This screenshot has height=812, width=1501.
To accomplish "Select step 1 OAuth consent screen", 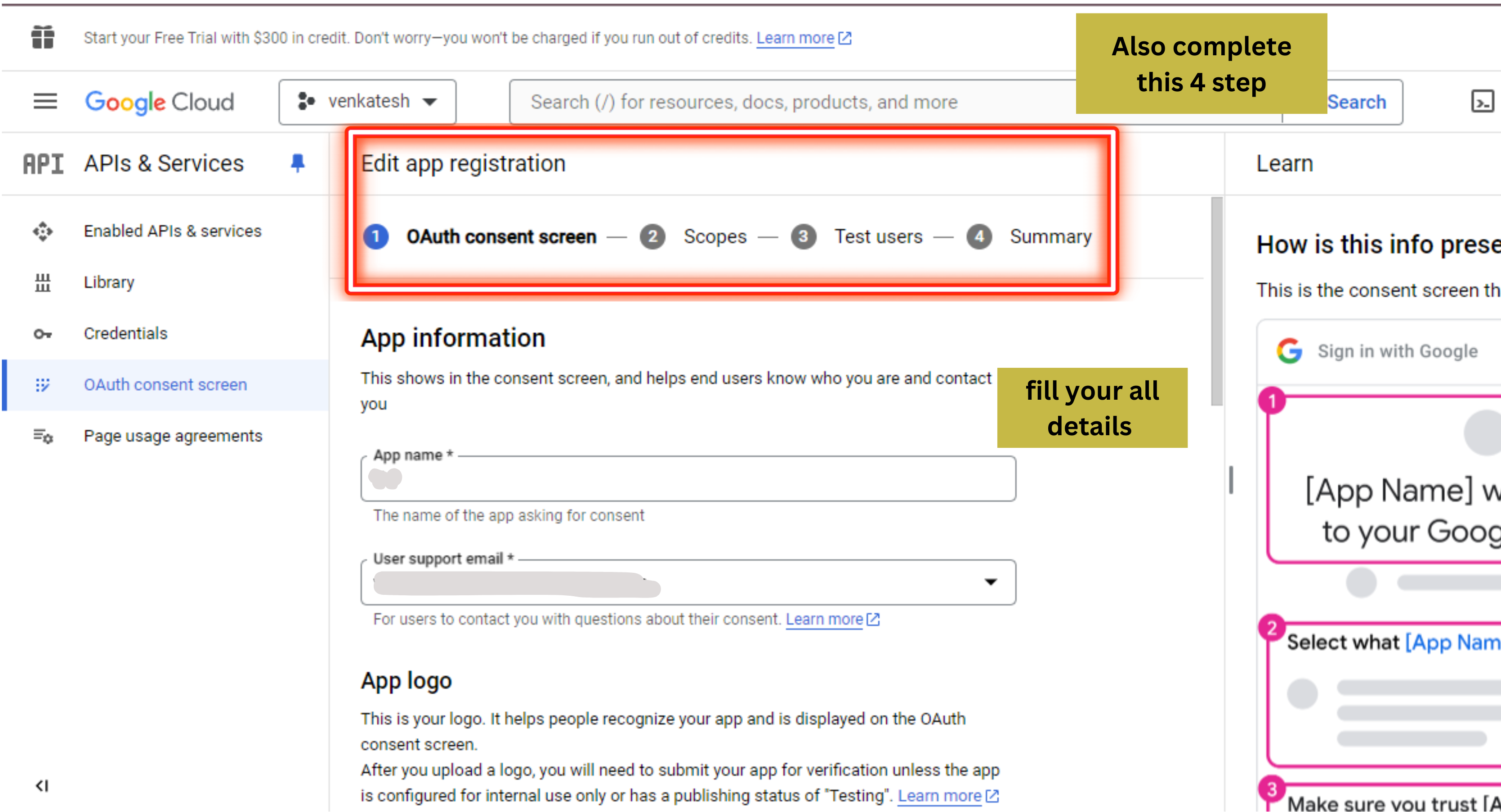I will point(480,236).
